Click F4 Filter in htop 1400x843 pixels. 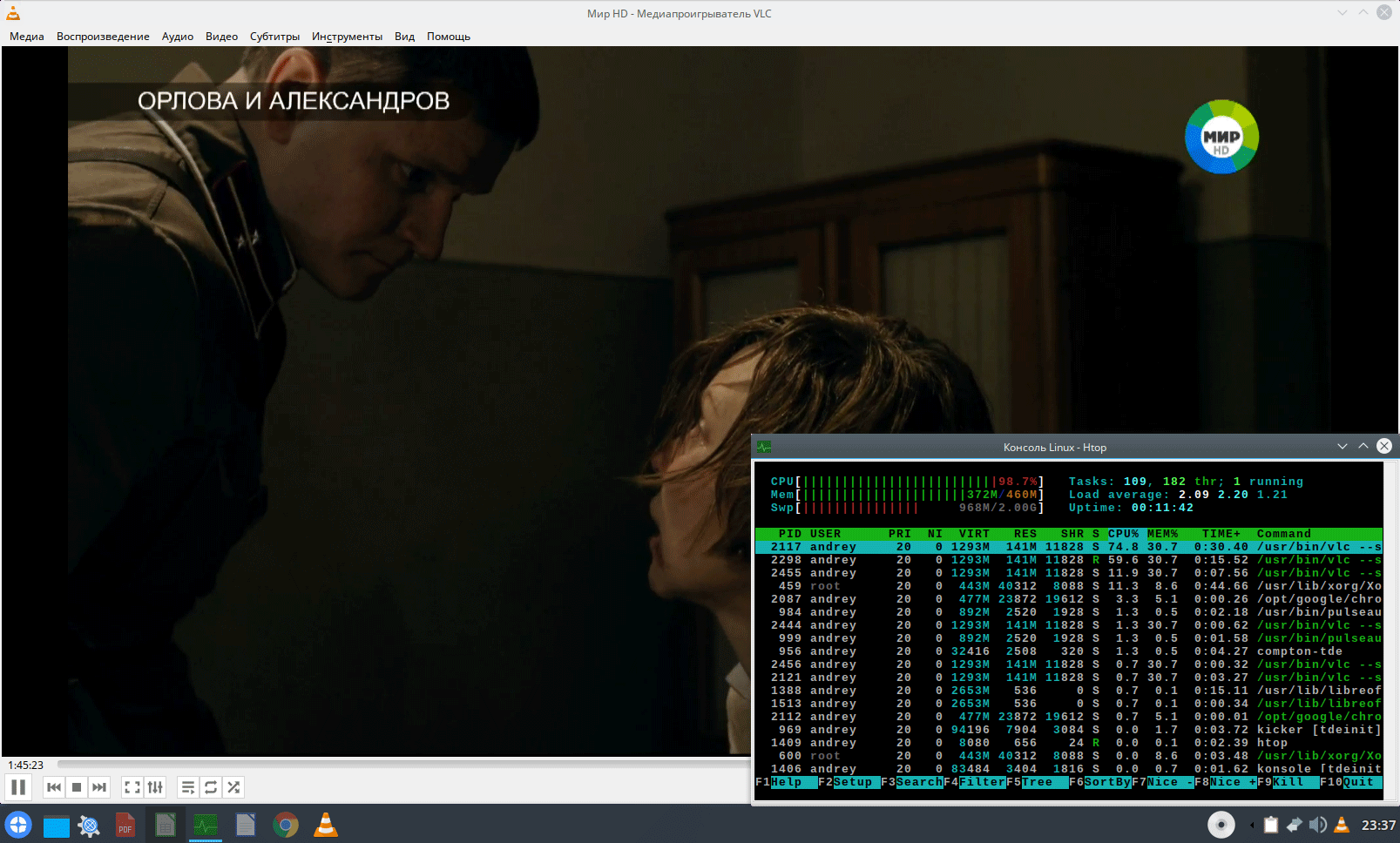[x=975, y=782]
